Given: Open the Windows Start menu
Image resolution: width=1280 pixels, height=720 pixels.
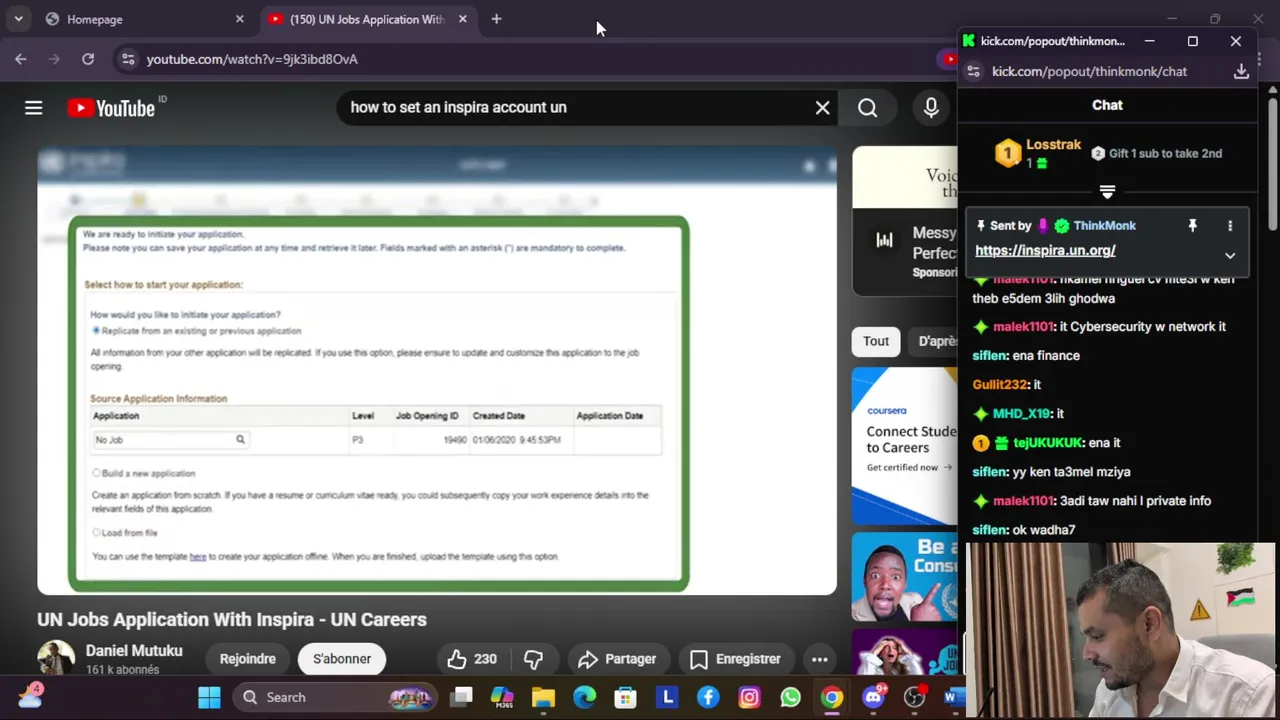Looking at the screenshot, I should pyautogui.click(x=209, y=697).
